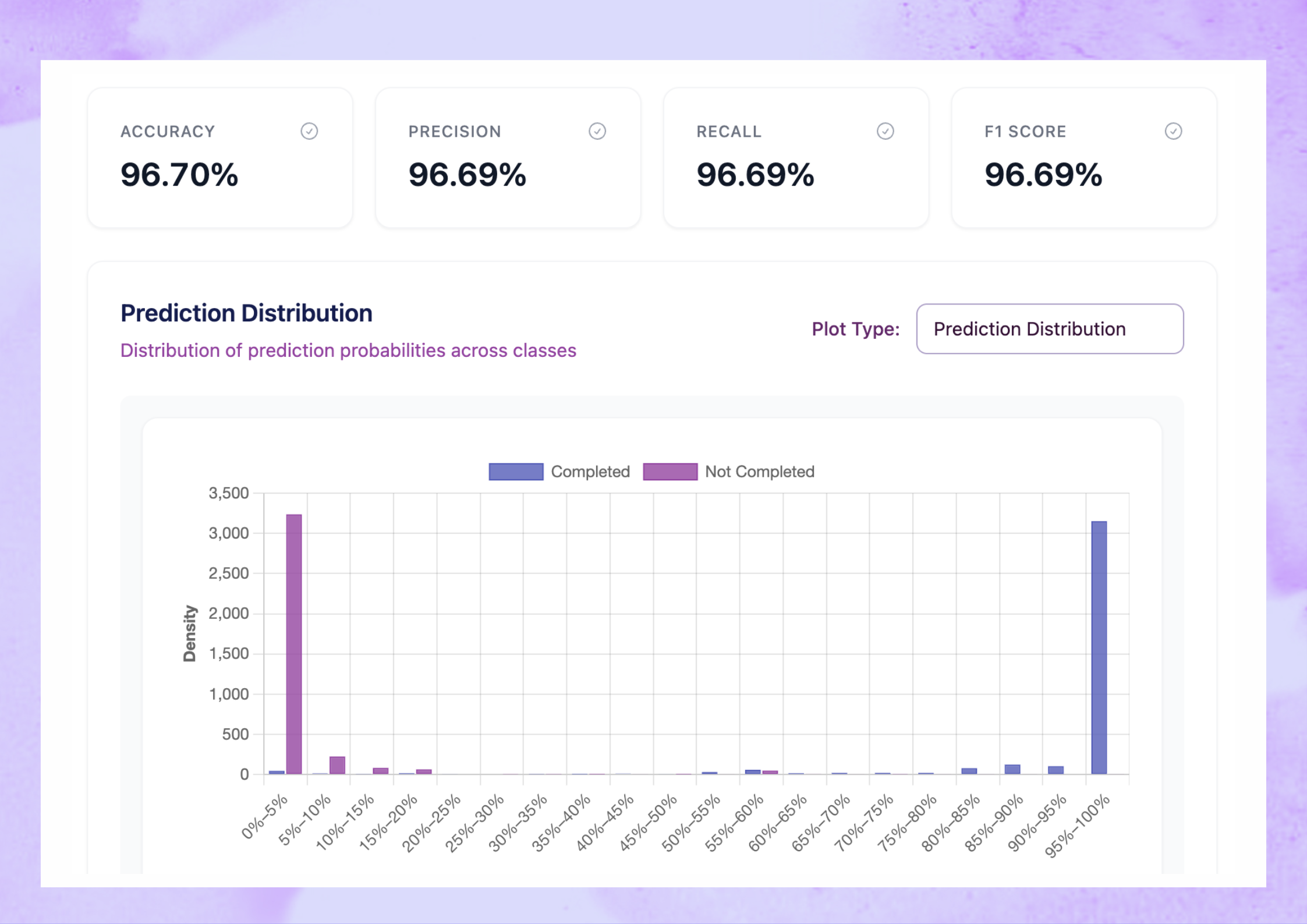Click the Completed bar in 85%–90% bin
This screenshot has height=924, width=1307.
pos(1012,769)
